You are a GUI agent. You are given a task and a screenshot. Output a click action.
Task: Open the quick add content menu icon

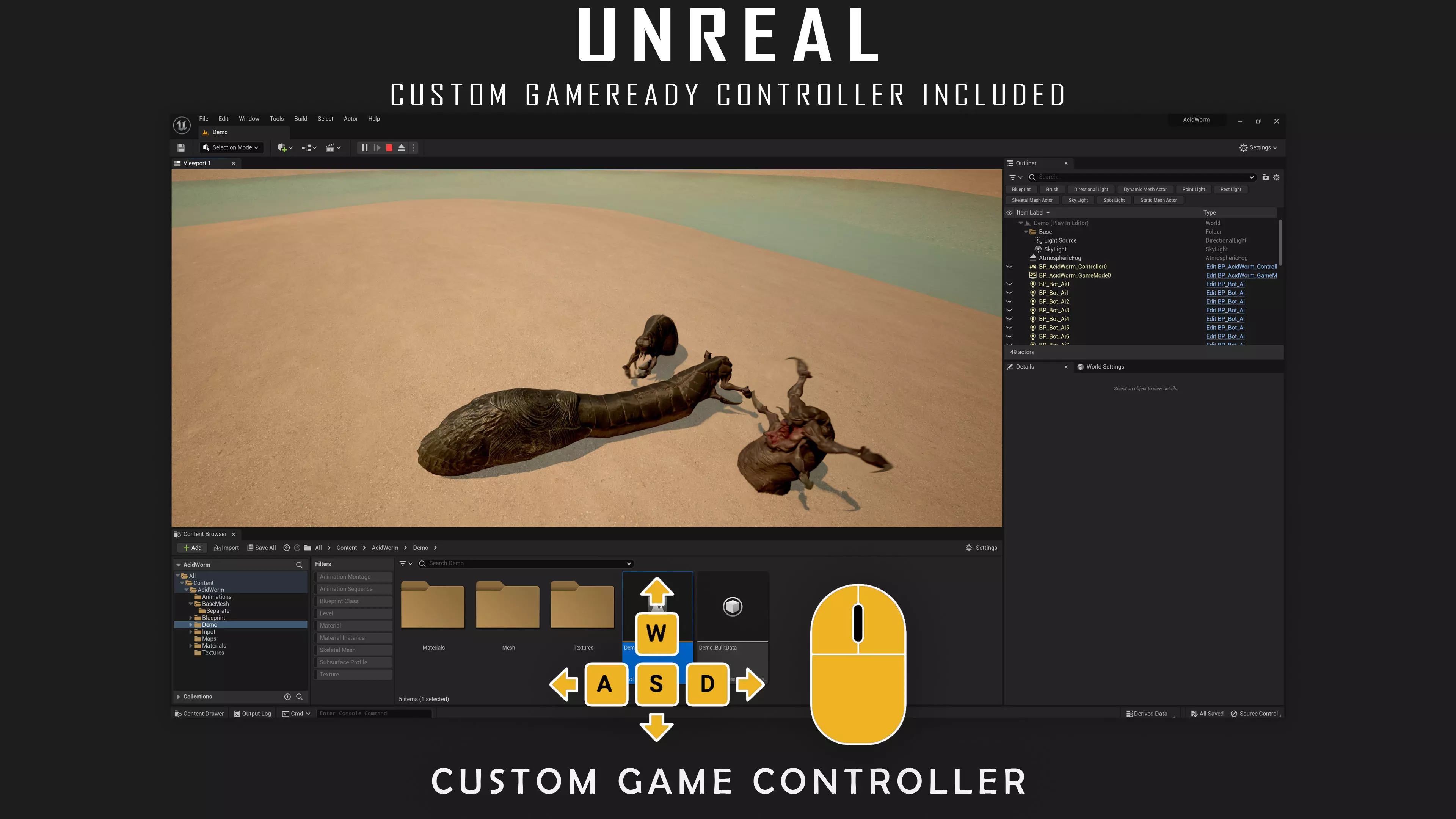[284, 147]
